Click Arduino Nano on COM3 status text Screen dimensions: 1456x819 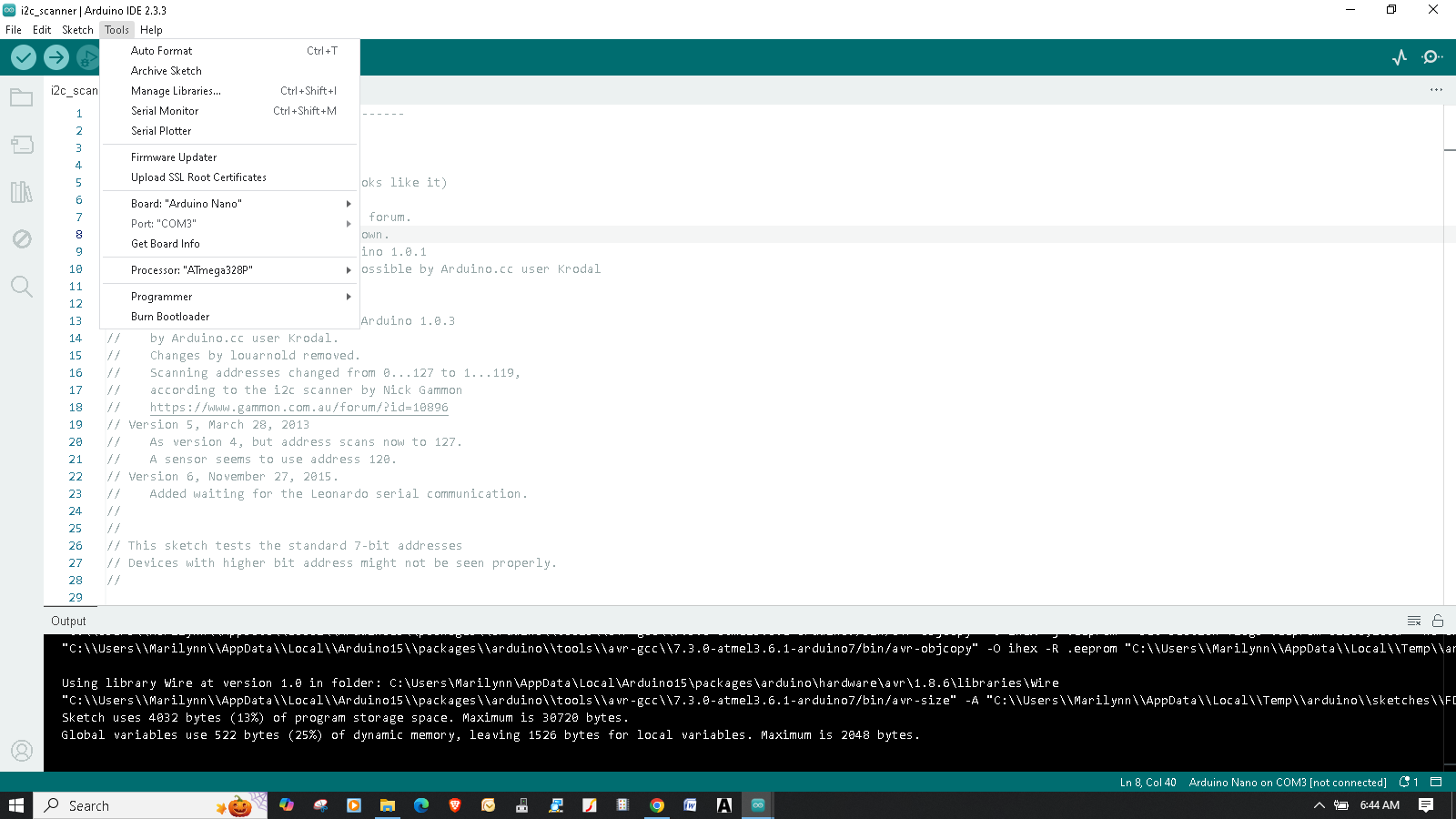click(x=1287, y=782)
